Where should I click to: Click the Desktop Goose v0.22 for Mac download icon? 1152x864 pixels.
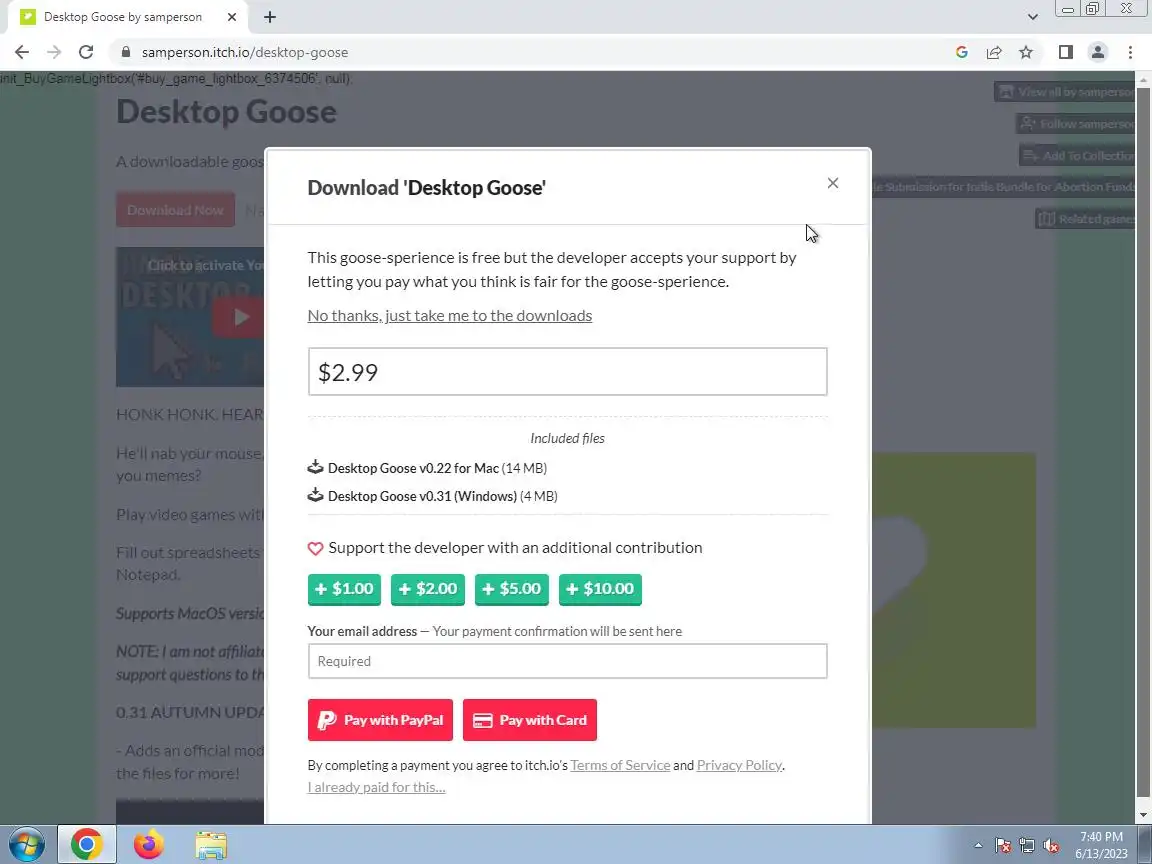point(315,467)
